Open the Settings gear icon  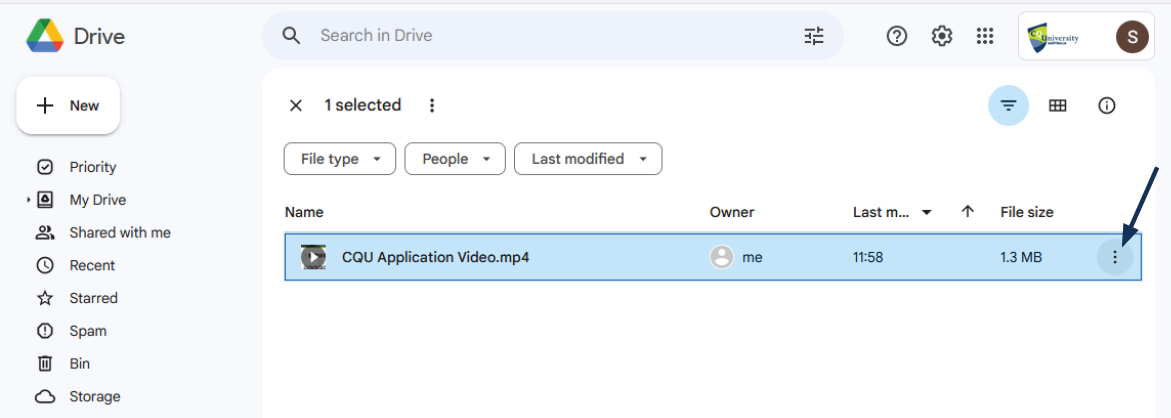[941, 36]
